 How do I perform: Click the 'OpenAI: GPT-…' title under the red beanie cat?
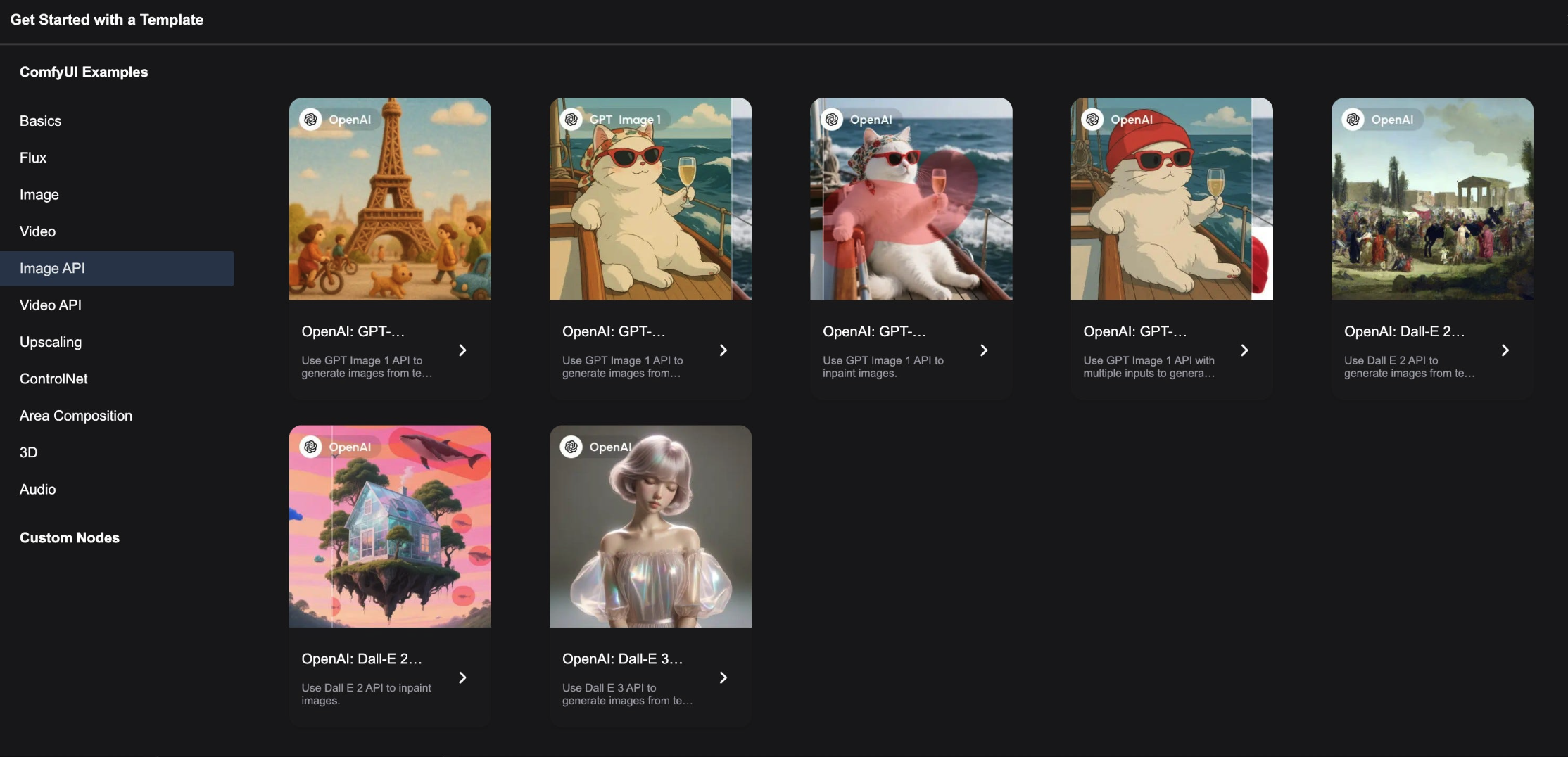coord(1135,331)
